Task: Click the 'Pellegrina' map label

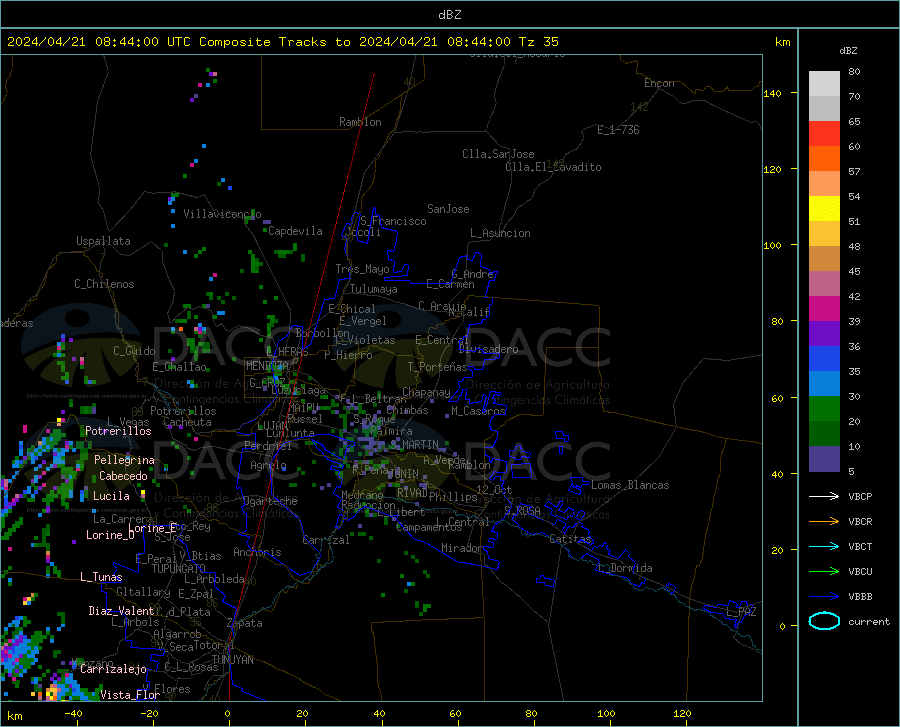Action: tap(124, 460)
